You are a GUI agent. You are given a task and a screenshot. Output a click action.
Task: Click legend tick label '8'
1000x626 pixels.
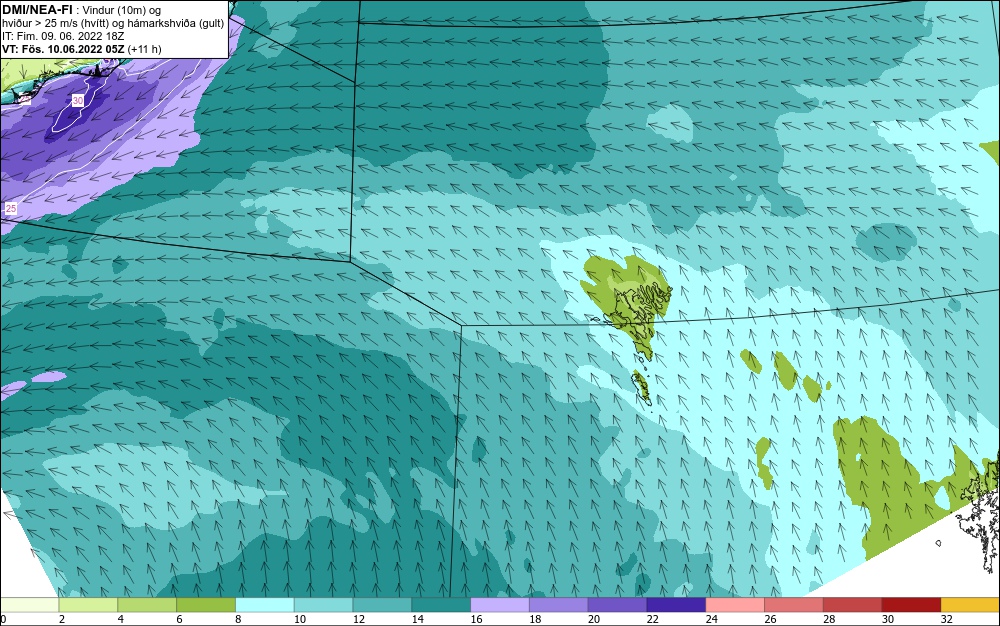click(238, 619)
